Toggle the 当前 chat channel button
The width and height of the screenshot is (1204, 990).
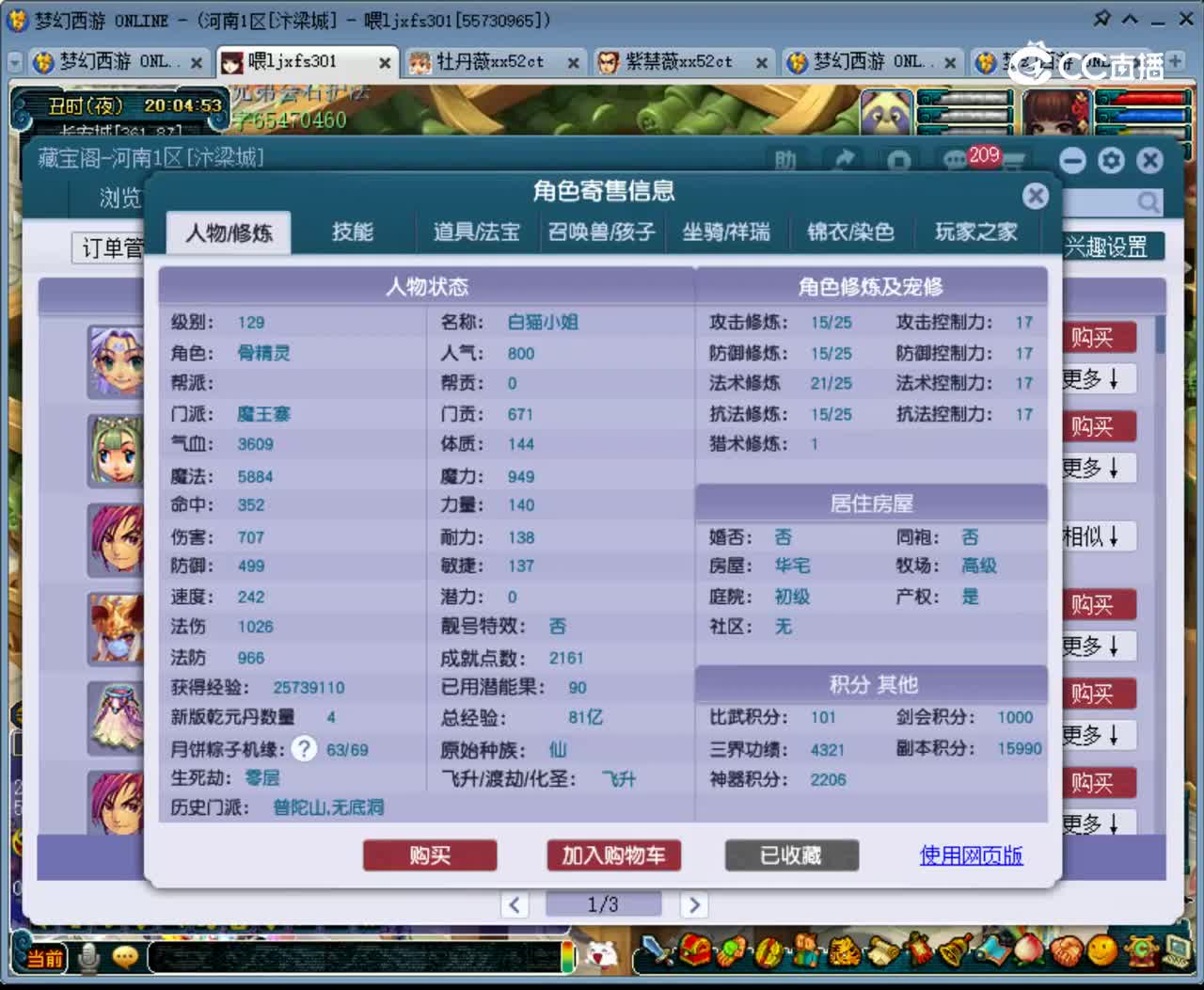[x=43, y=958]
